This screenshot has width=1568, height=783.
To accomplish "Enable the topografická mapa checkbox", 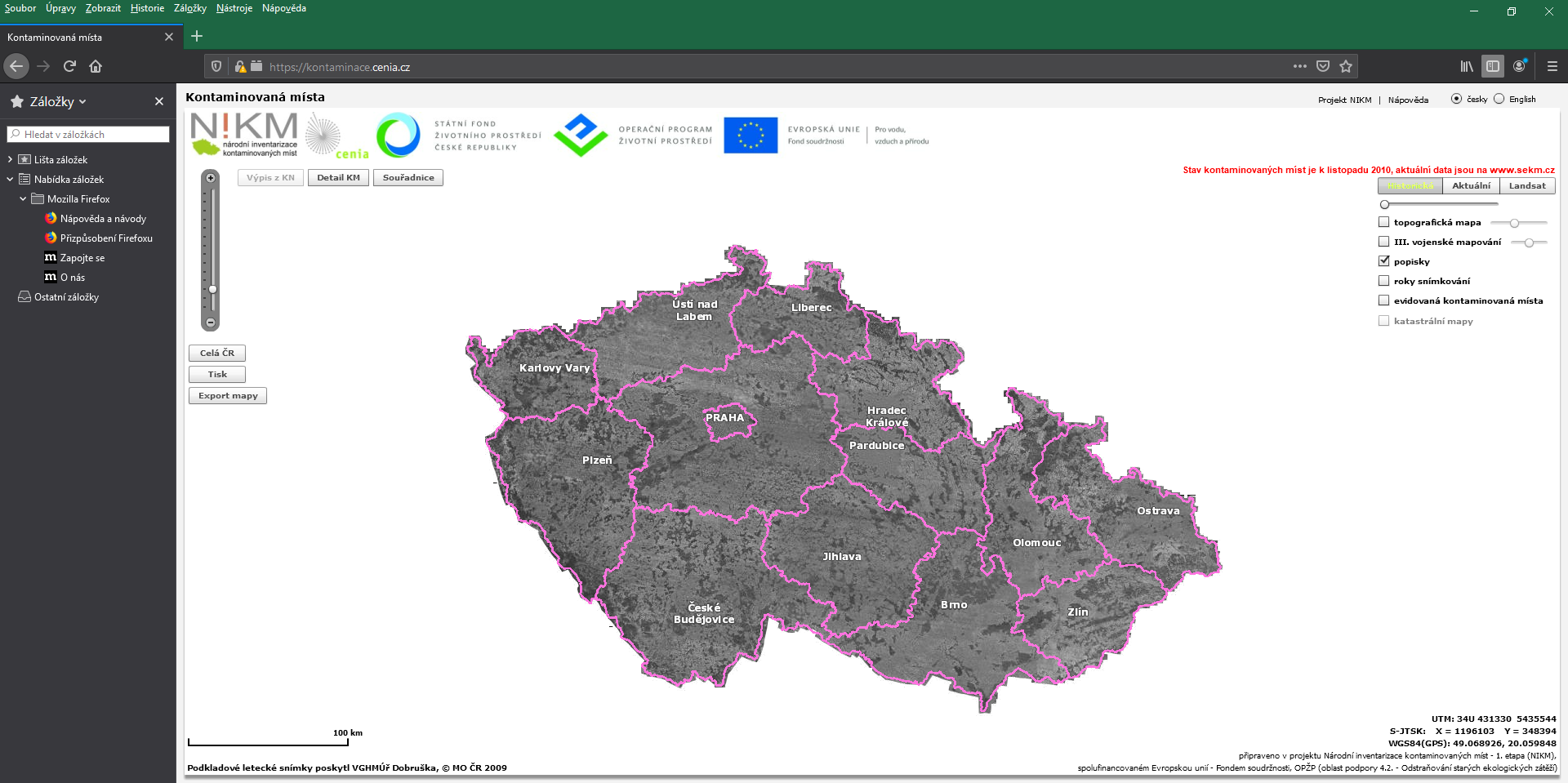I will (1383, 222).
